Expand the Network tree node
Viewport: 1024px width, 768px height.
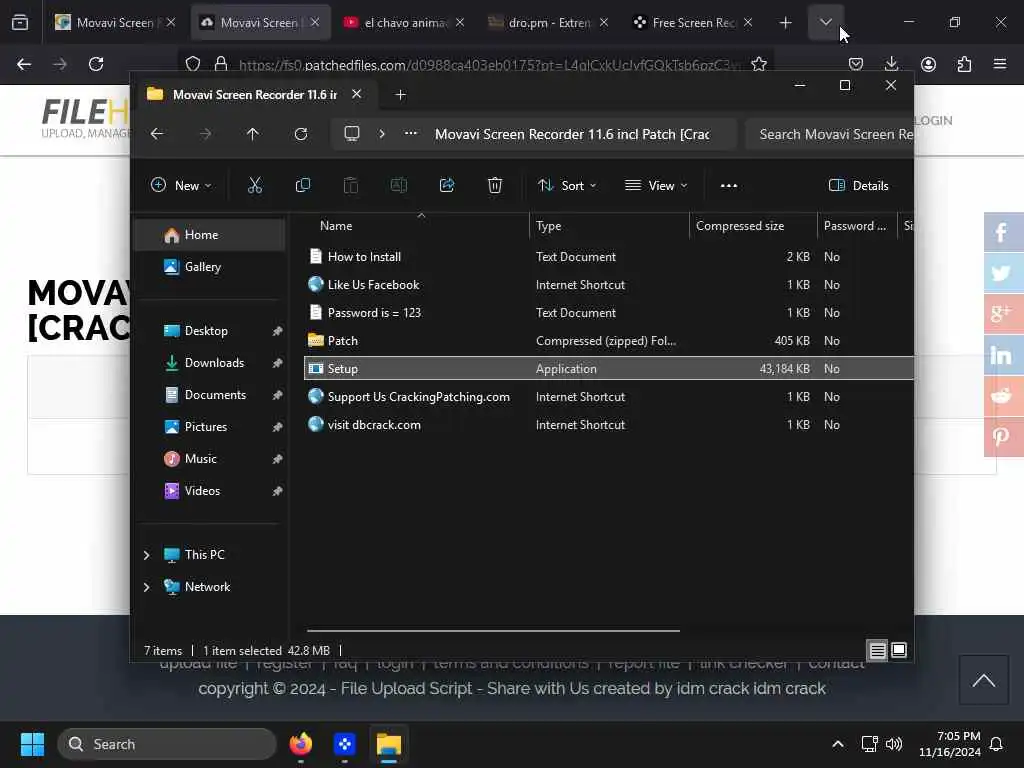click(x=146, y=587)
